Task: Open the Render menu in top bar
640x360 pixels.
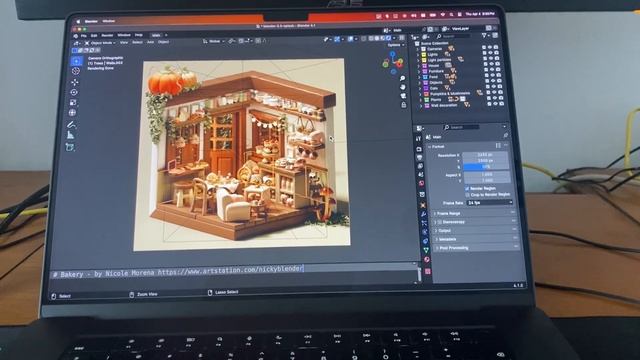Action: [x=107, y=36]
